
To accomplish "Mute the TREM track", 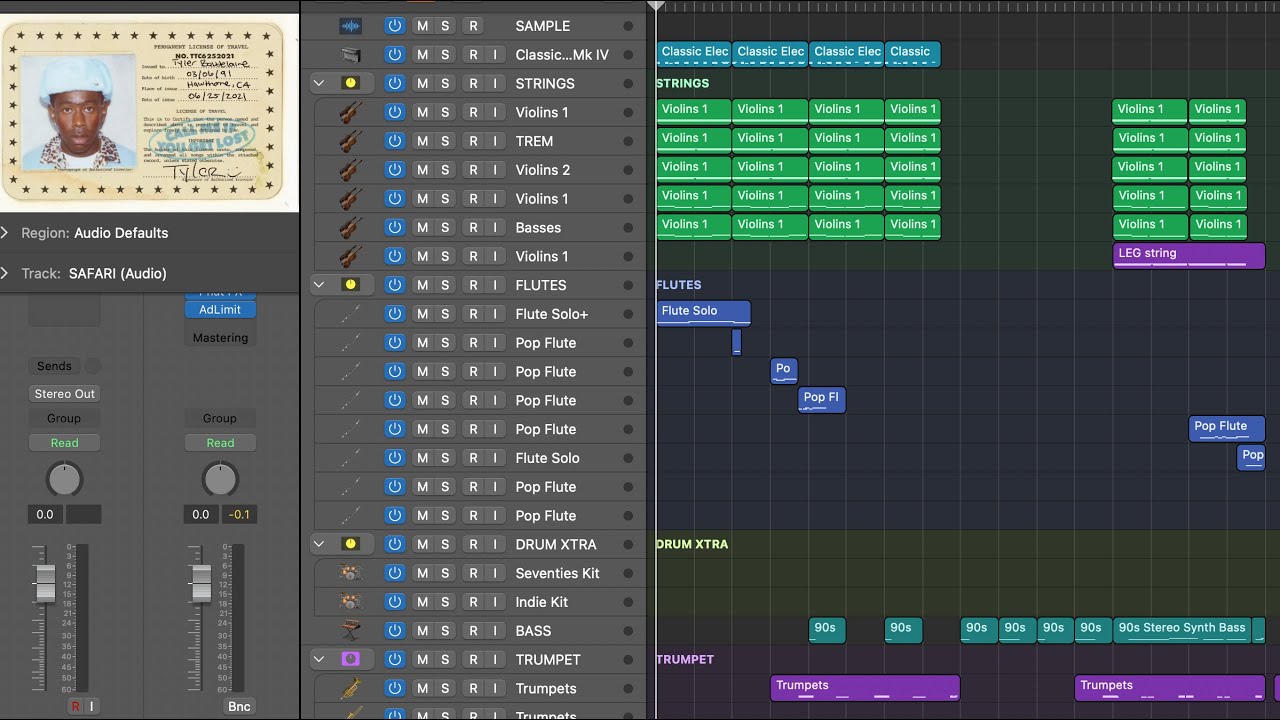I will (422, 141).
